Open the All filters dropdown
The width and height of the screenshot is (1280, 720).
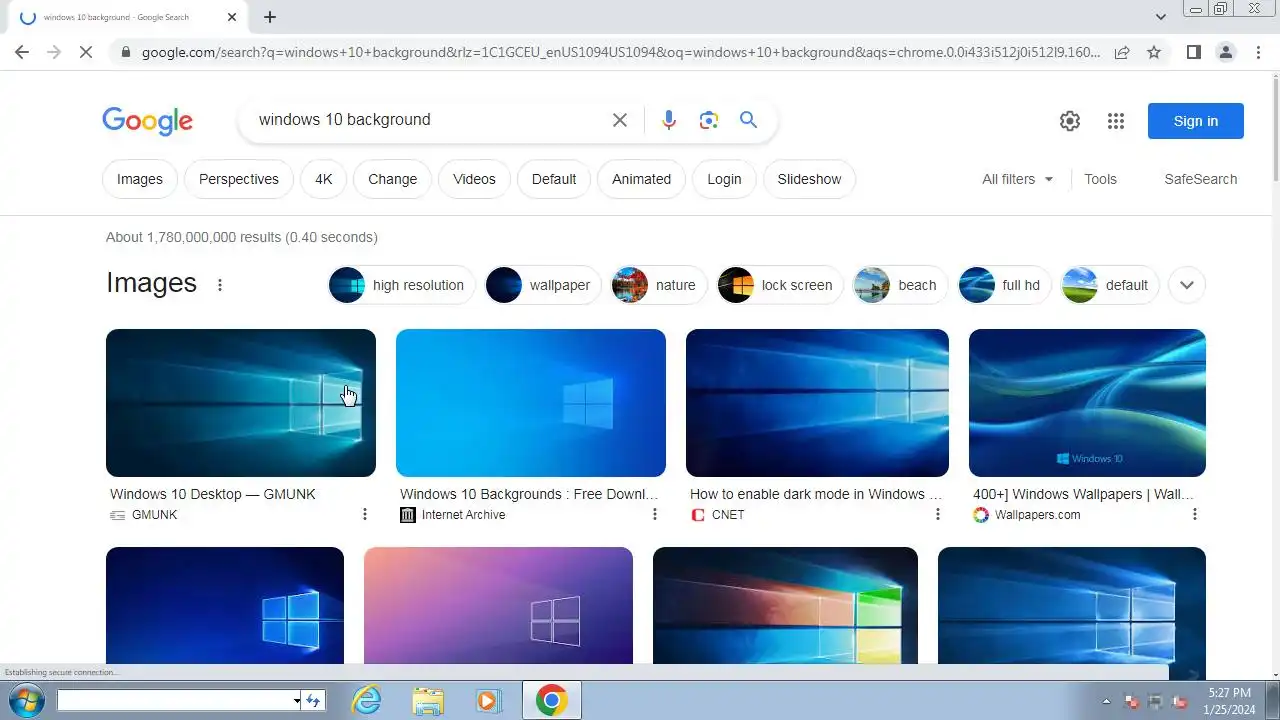point(1018,179)
